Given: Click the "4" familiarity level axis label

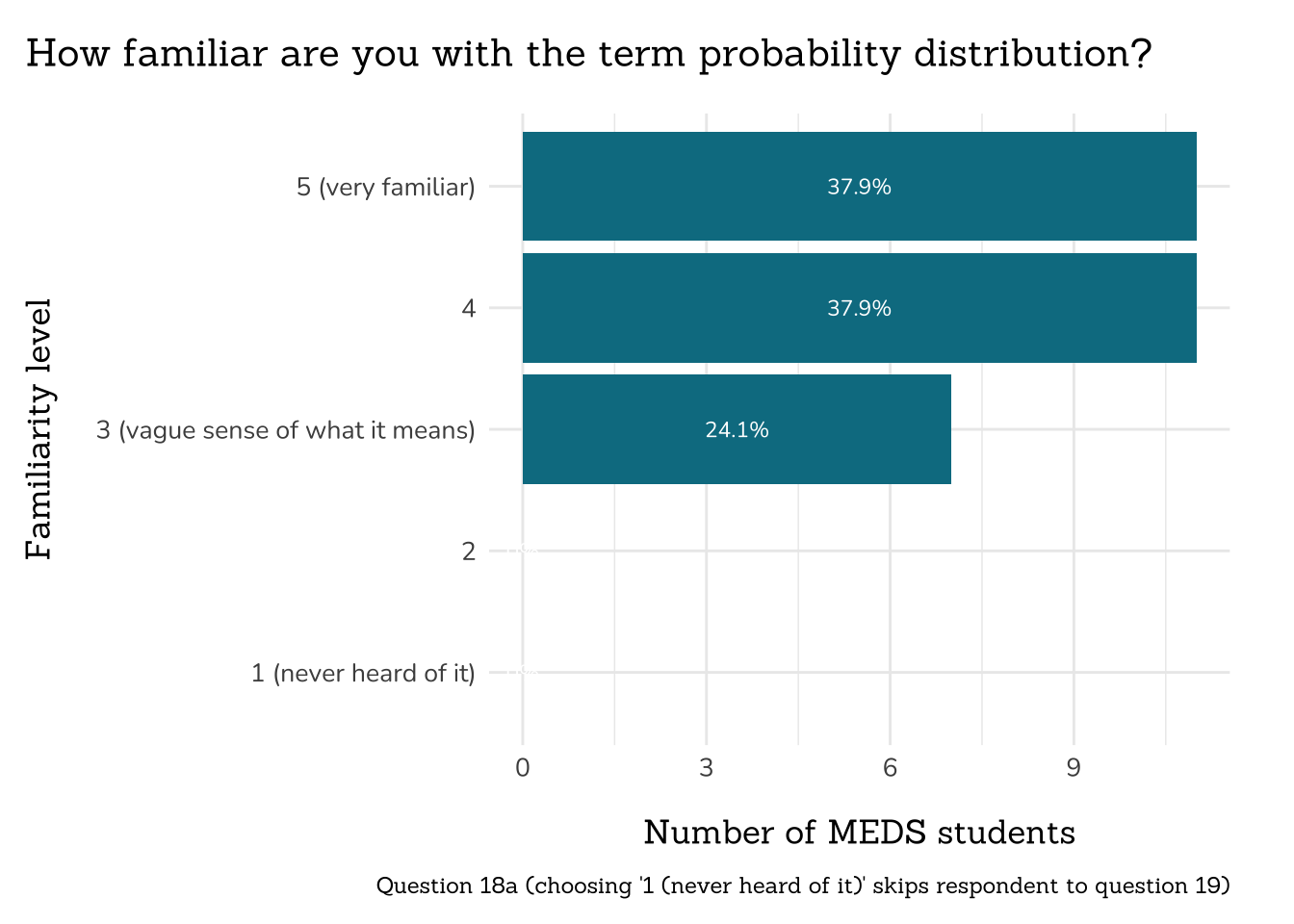Looking at the screenshot, I should (469, 309).
